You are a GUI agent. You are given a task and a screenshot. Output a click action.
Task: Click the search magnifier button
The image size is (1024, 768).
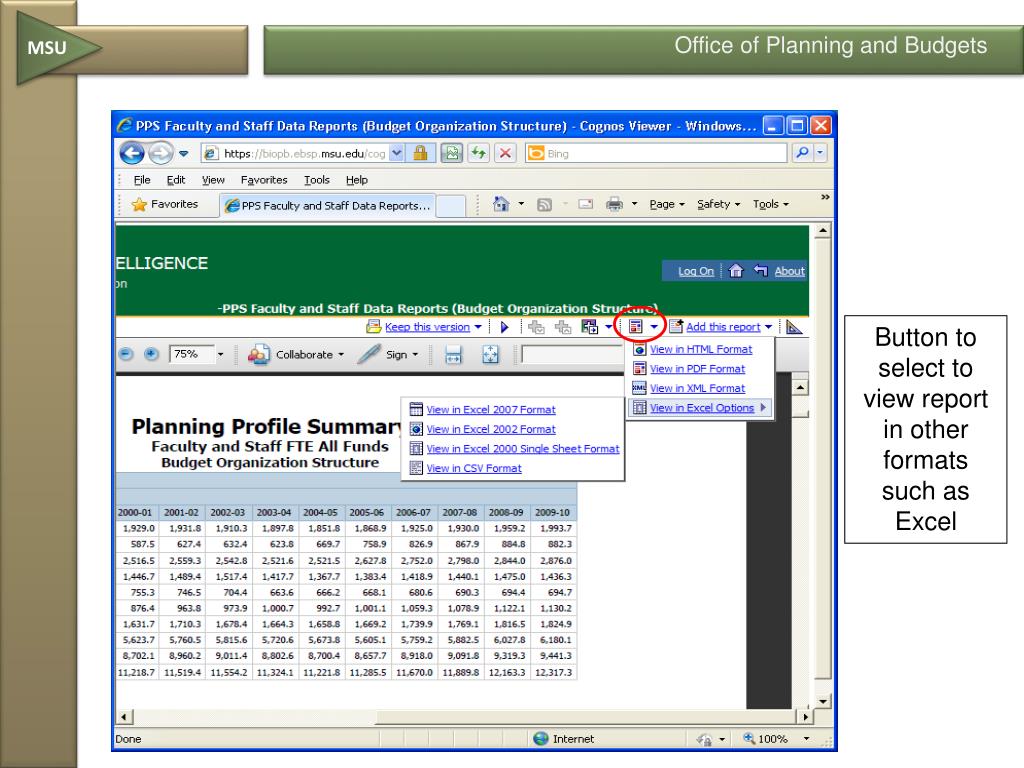click(x=803, y=153)
